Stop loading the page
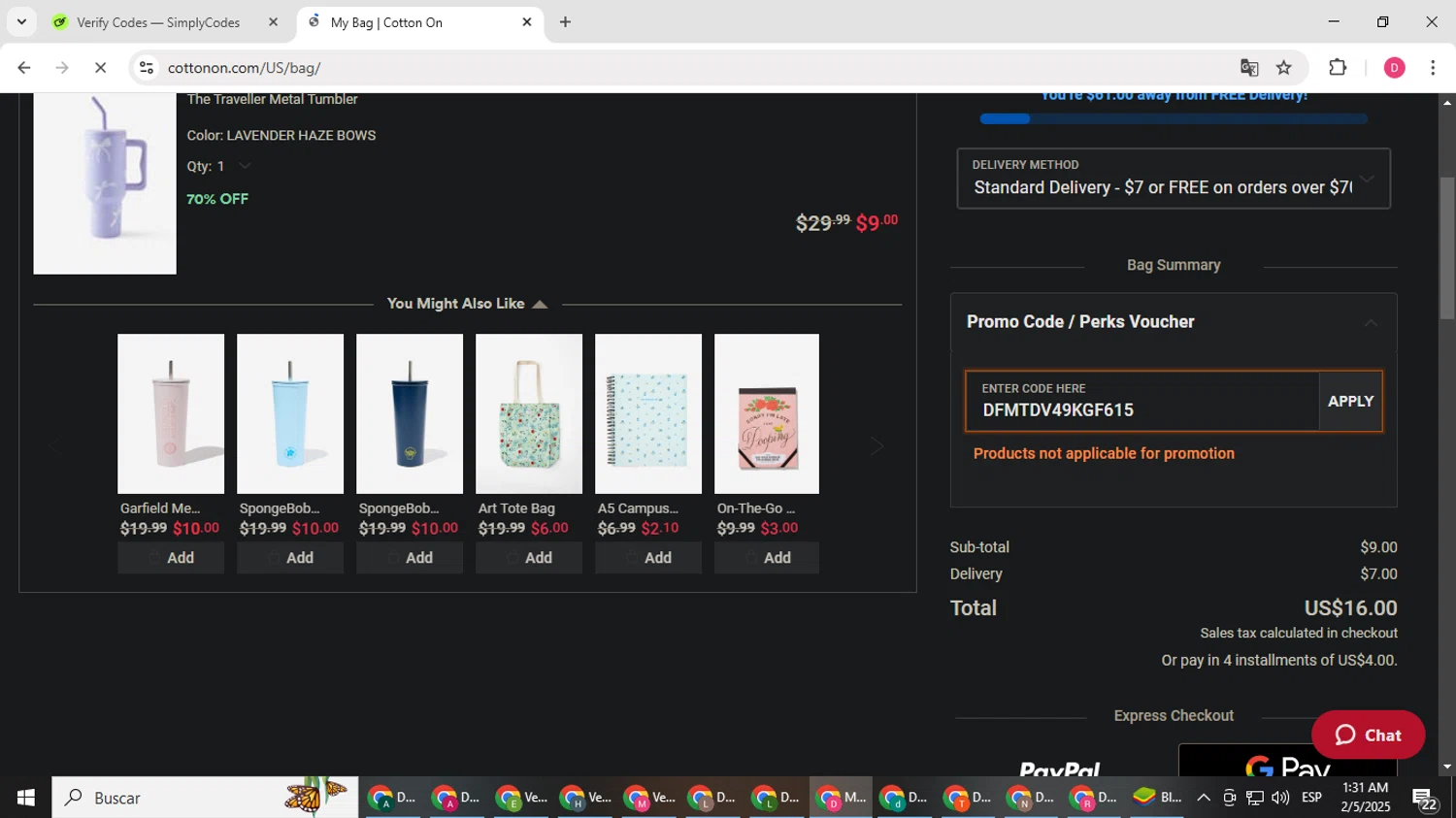The image size is (1456, 818). (100, 68)
